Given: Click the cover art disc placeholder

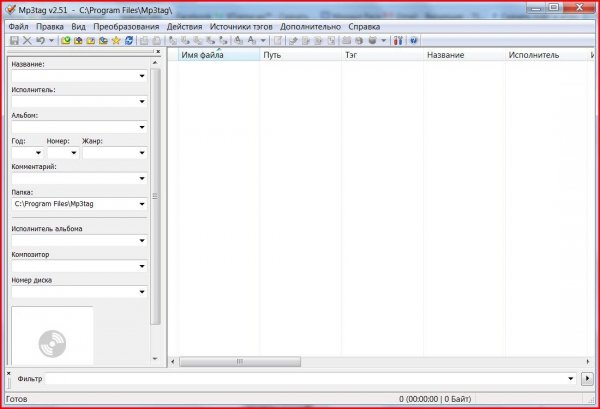Looking at the screenshot, I should click(52, 344).
